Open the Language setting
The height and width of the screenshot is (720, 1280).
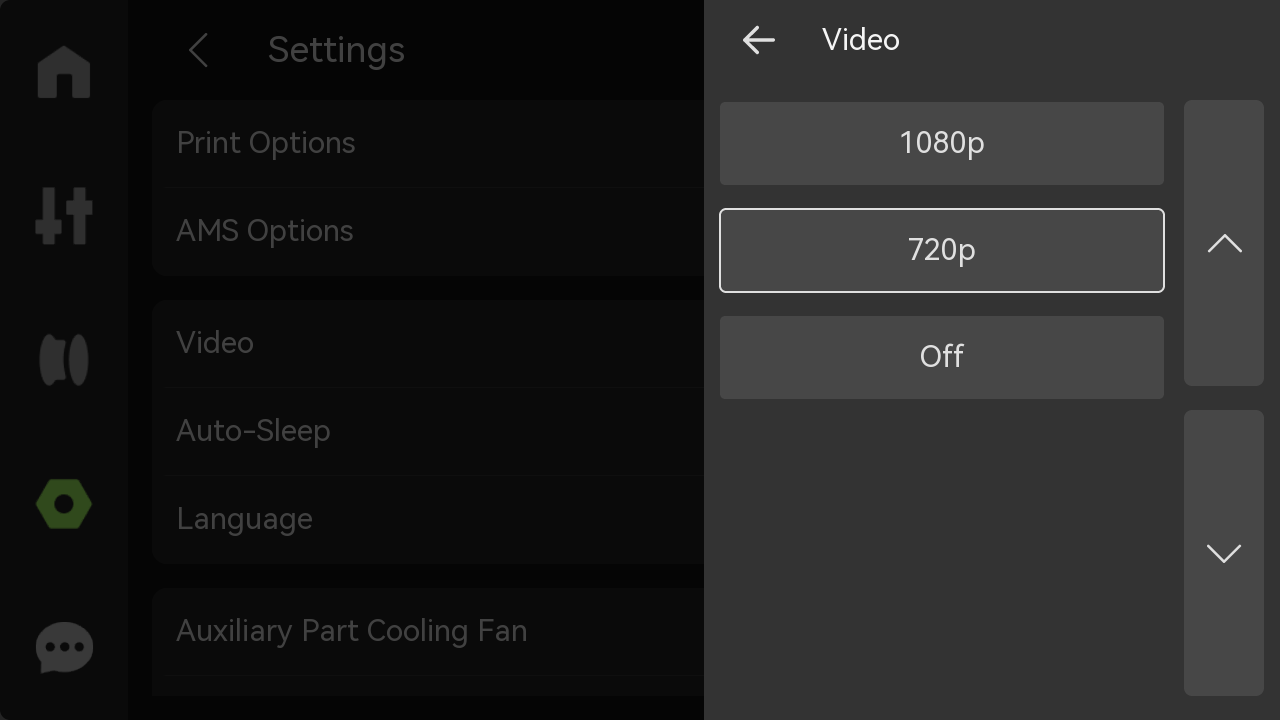coord(428,519)
